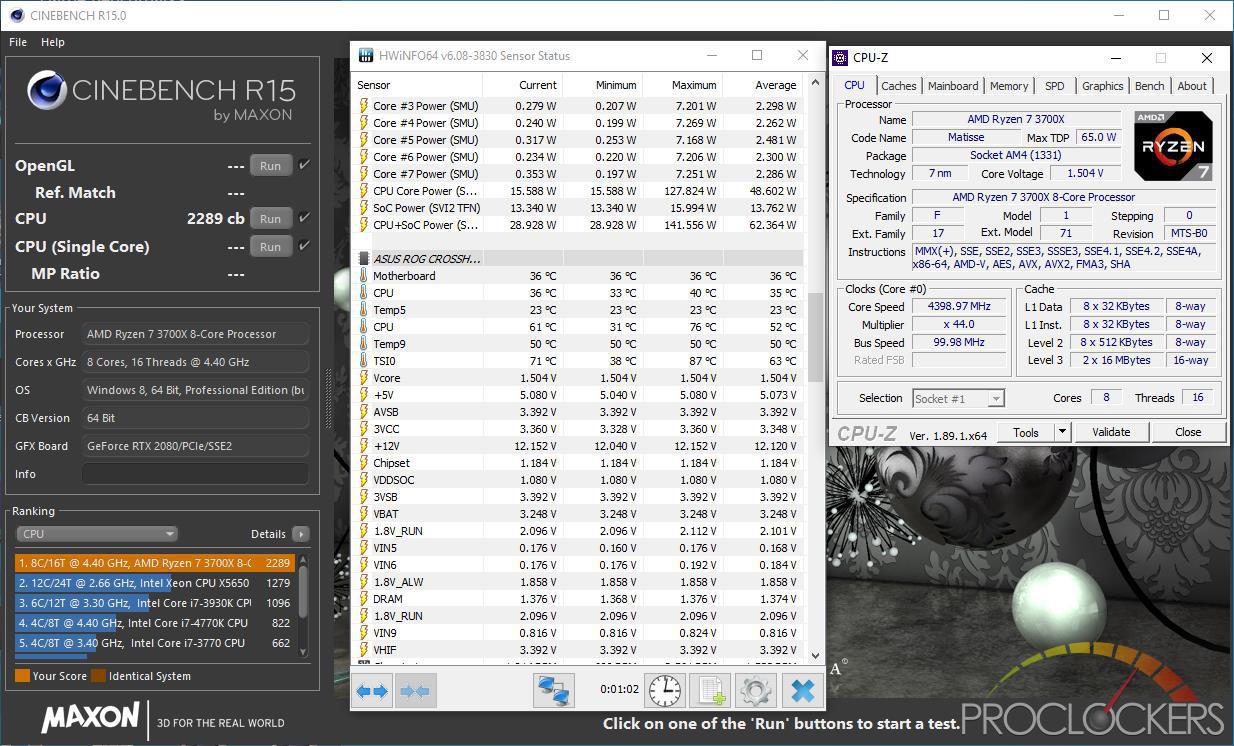Run the CPU multi-core test in Cinebench
This screenshot has height=746, width=1234.
tap(270, 219)
